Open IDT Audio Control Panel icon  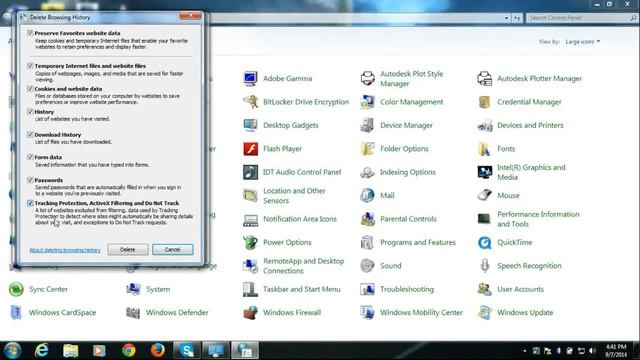(x=250, y=172)
